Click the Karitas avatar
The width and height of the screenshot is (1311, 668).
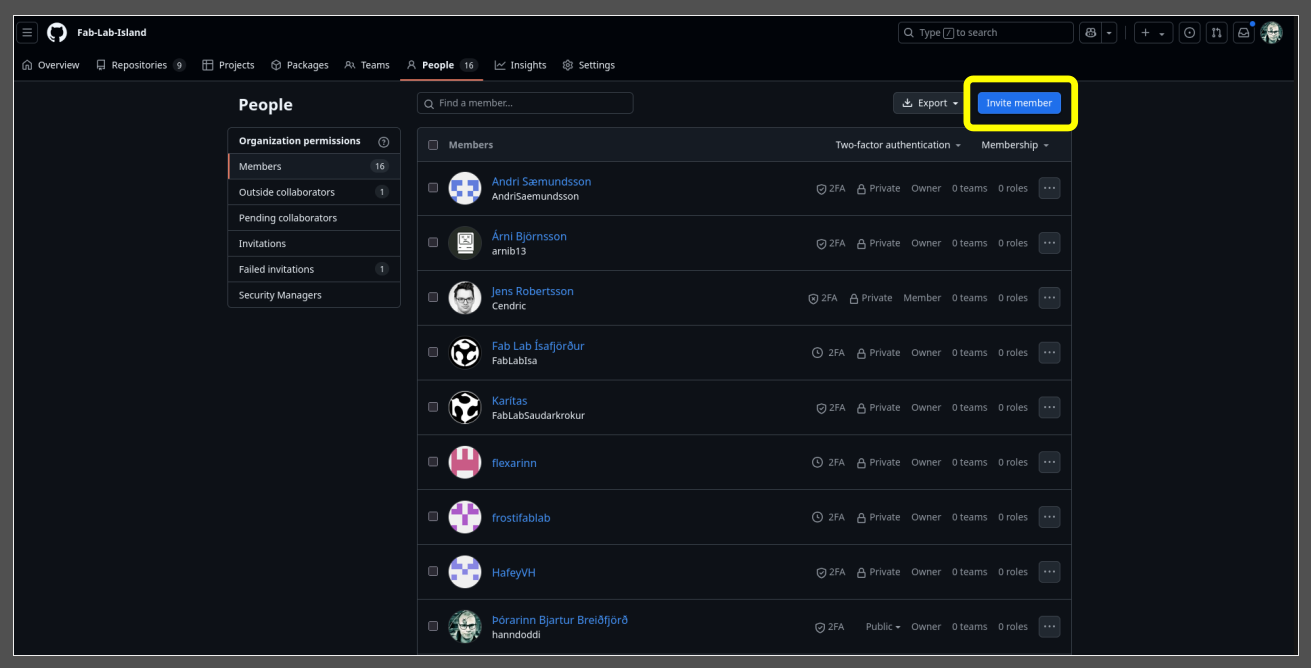tap(465, 407)
